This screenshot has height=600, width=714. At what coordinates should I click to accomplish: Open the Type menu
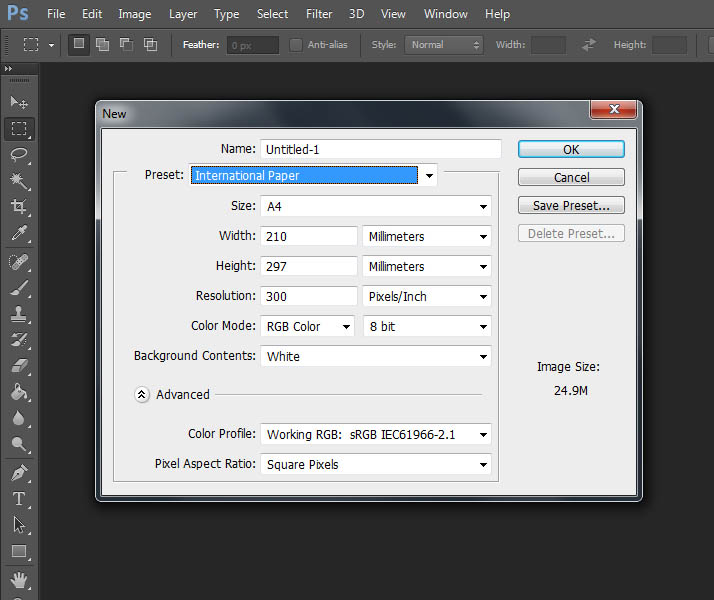click(x=226, y=14)
